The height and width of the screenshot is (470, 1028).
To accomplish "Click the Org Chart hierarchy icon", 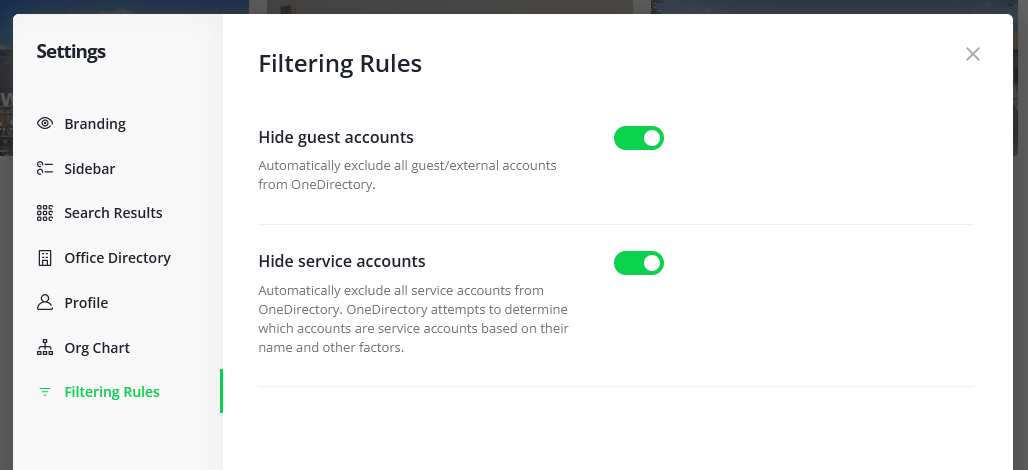I will point(44,348).
